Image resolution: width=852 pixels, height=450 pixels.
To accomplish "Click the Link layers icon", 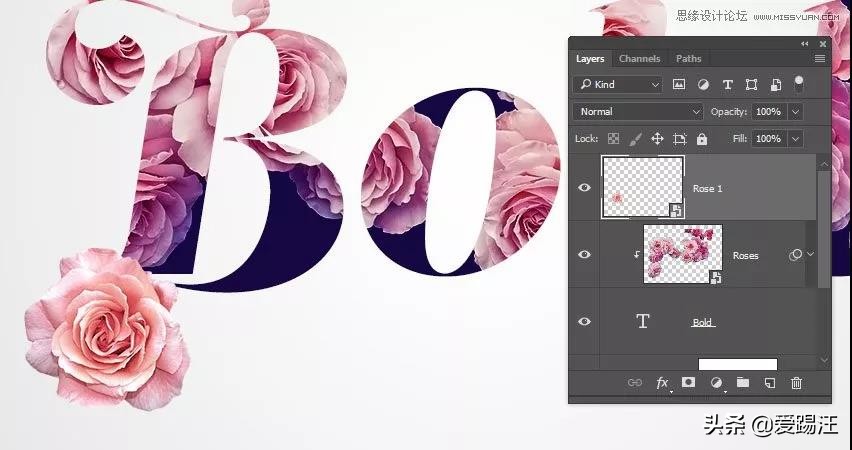I will pos(635,383).
